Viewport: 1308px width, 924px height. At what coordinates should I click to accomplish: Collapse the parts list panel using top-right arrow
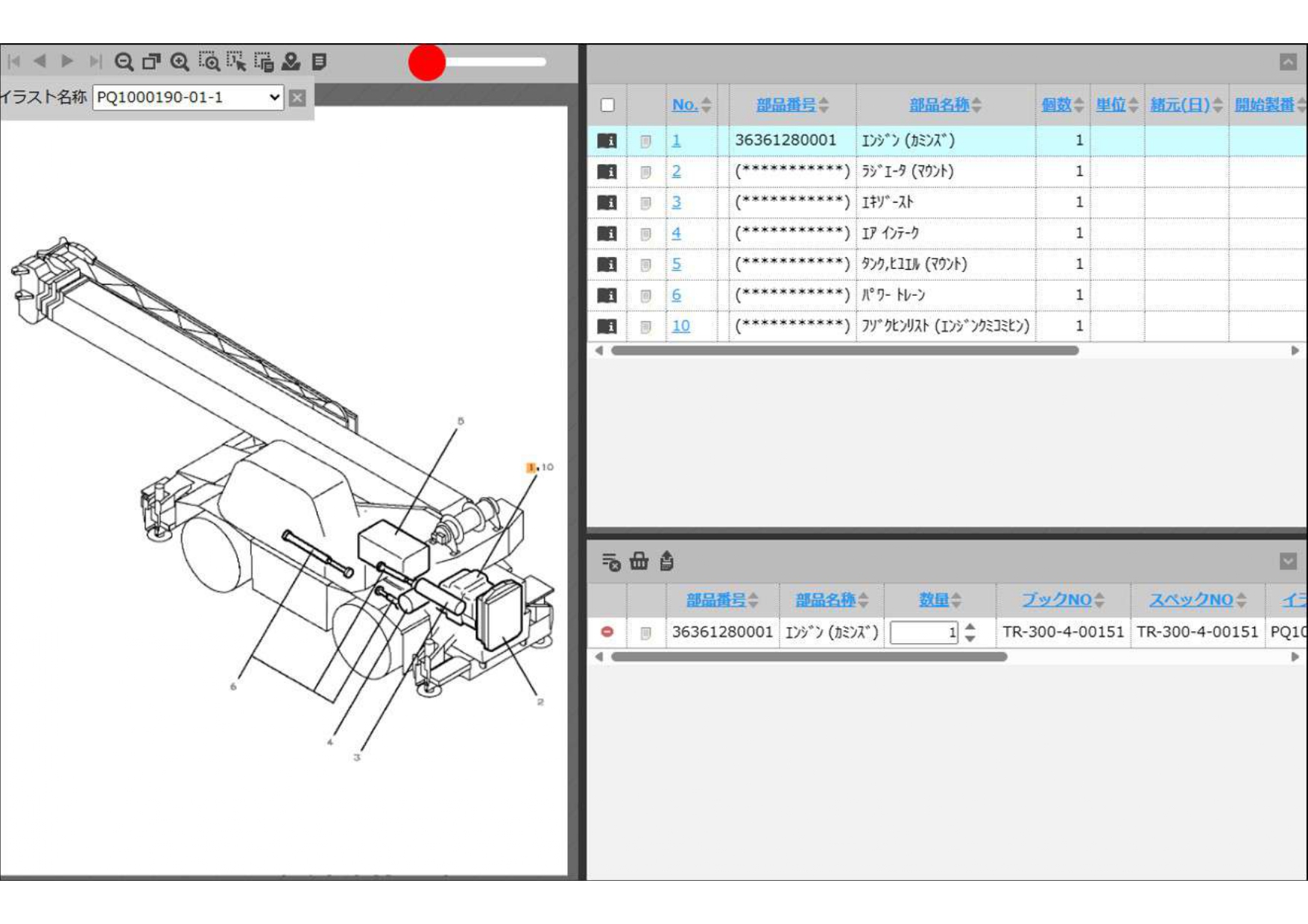(1288, 62)
